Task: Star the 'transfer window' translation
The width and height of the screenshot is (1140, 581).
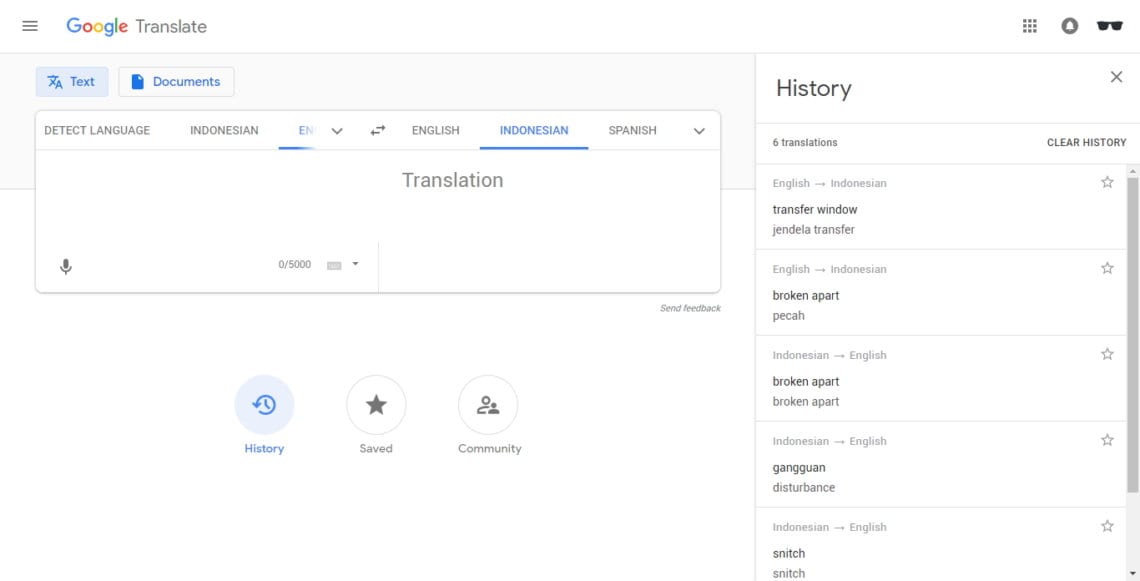Action: 1107,182
